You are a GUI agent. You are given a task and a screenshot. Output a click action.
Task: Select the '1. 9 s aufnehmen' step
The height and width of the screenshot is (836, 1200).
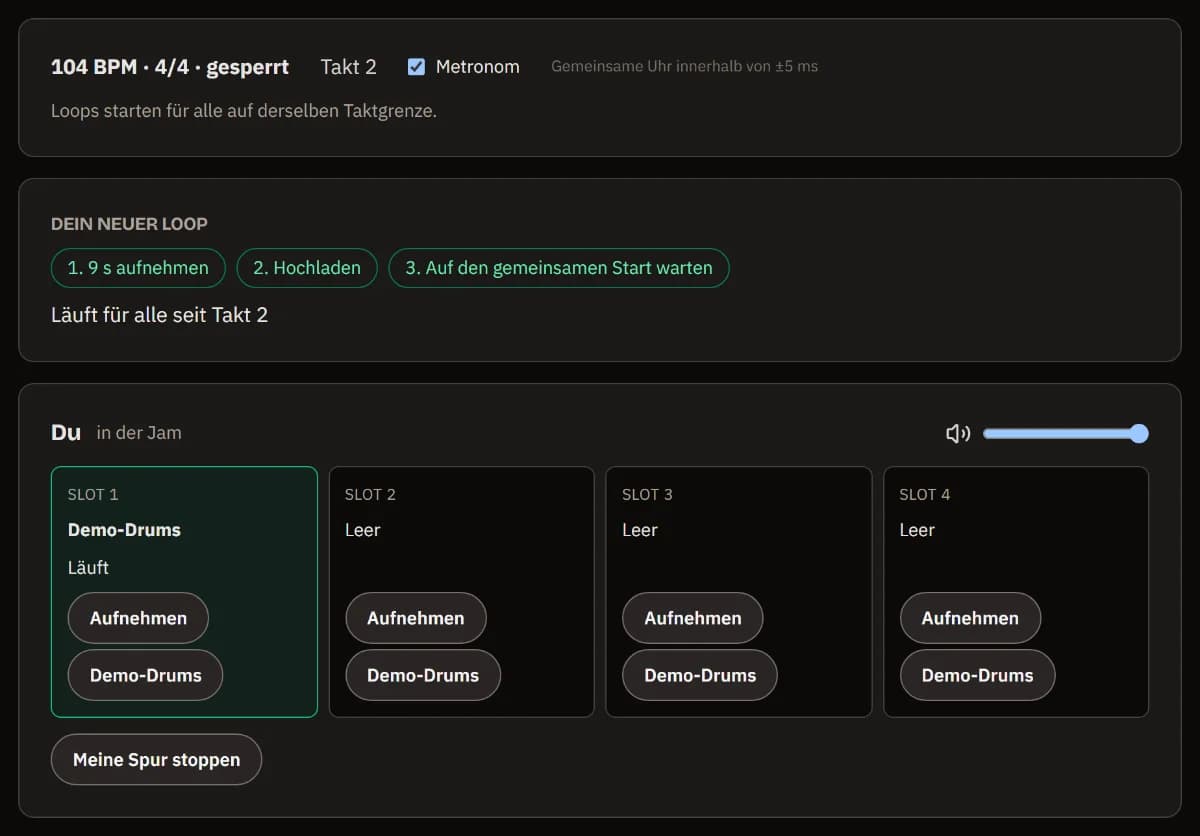pos(138,268)
